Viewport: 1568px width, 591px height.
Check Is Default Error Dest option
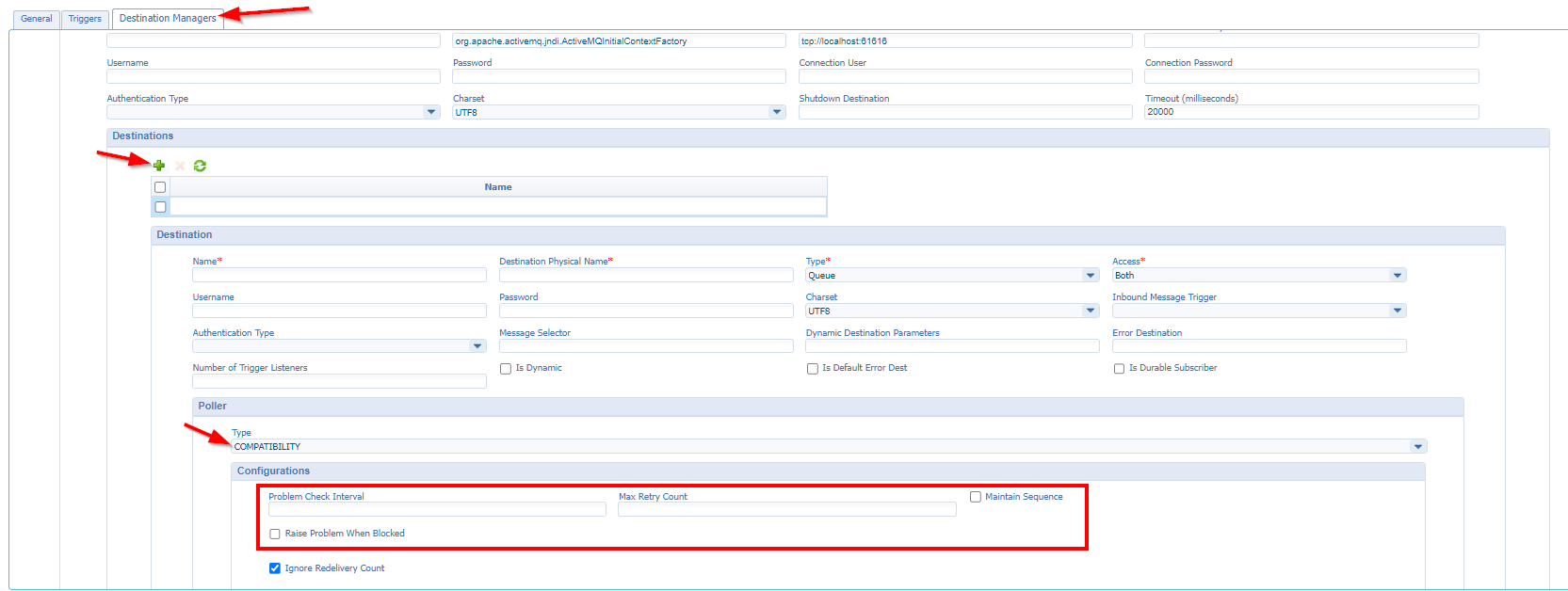(813, 369)
